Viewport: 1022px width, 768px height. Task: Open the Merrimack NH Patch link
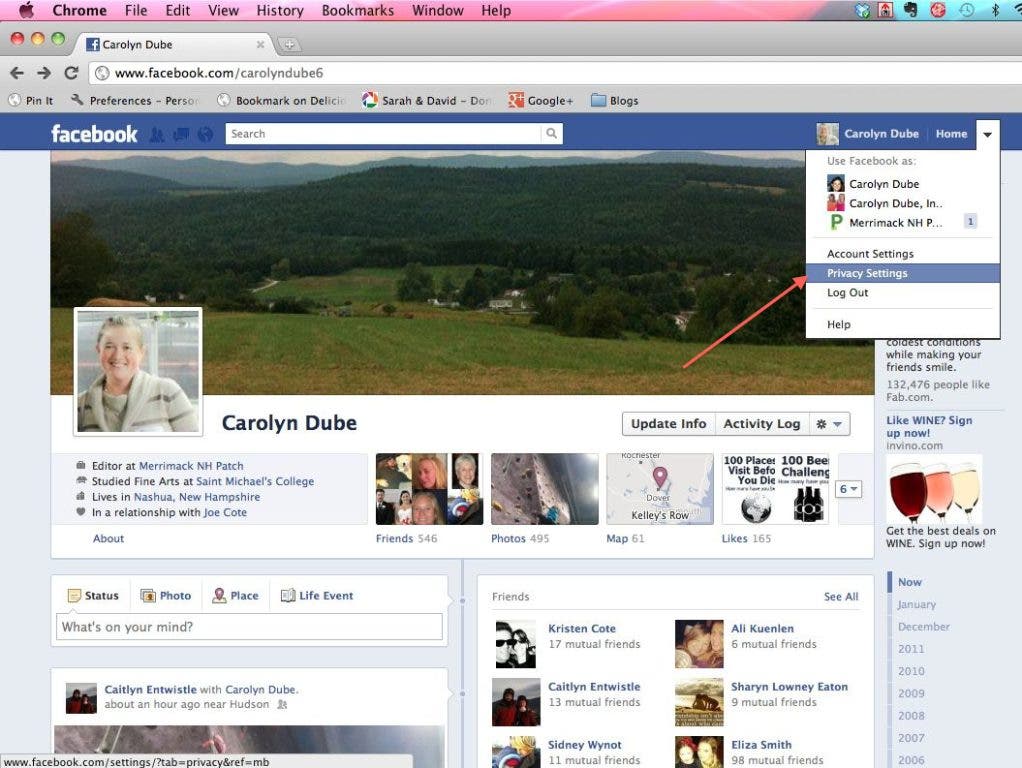[x=191, y=466]
